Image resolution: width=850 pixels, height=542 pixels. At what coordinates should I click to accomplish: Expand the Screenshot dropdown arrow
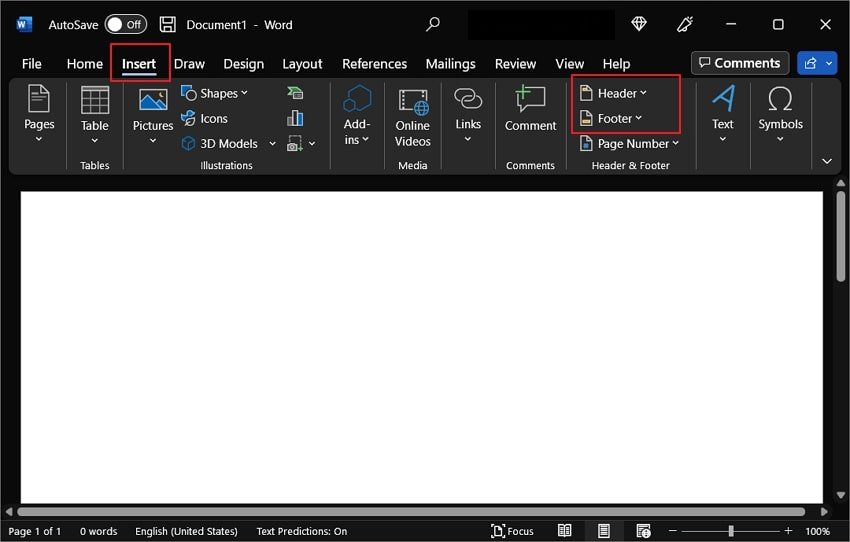(312, 144)
